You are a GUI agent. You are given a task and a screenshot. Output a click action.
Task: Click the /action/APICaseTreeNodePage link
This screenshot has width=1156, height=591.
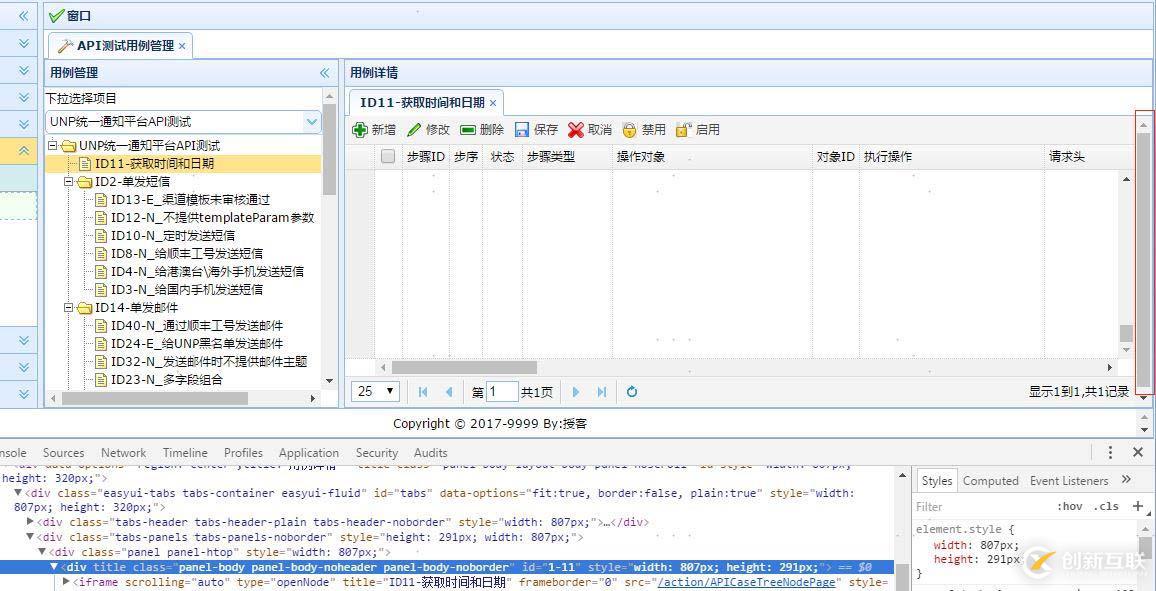click(746, 582)
